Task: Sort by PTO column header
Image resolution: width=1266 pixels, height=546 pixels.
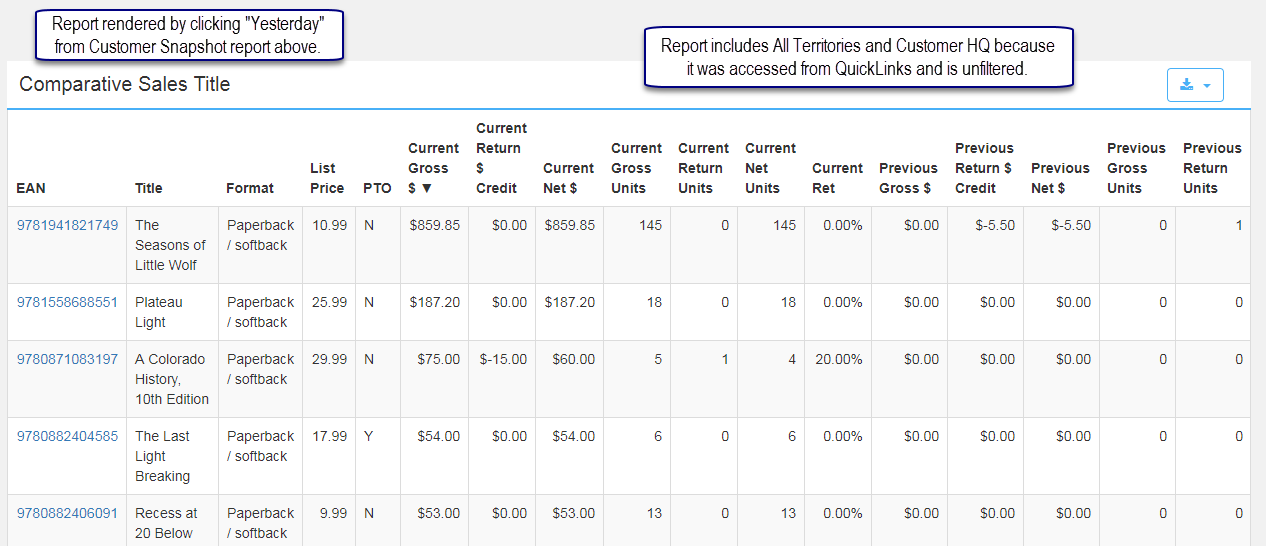Action: coord(377,188)
